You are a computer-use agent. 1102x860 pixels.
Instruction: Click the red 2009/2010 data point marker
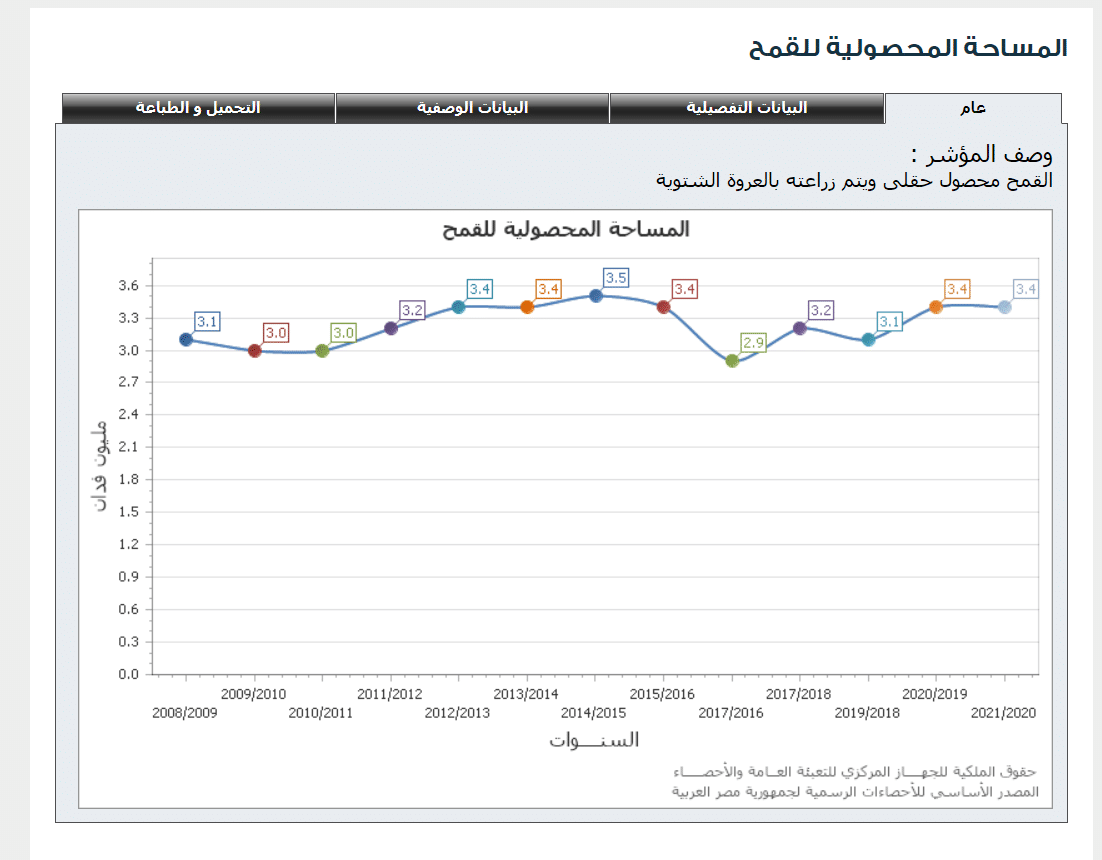point(254,351)
